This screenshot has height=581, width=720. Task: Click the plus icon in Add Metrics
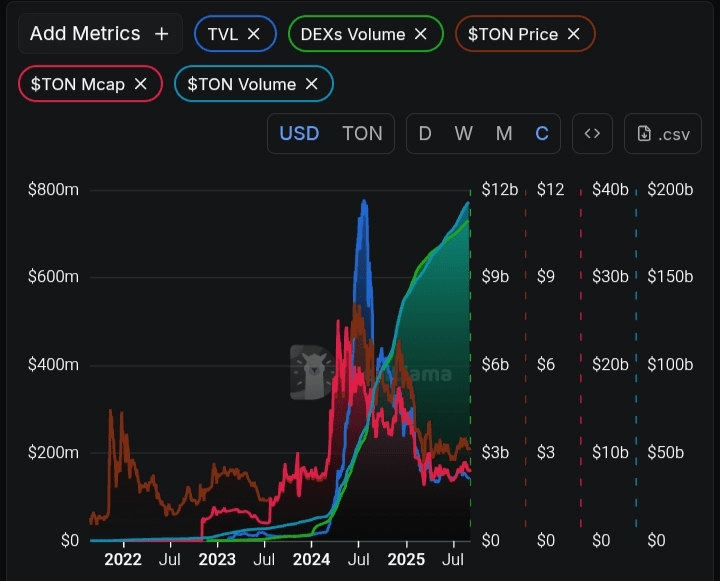pyautogui.click(x=162, y=34)
